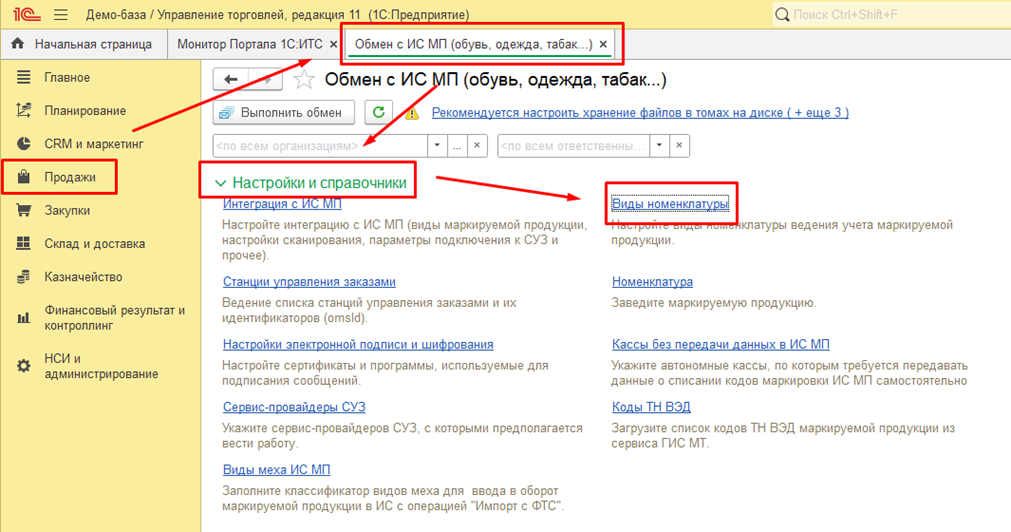Image resolution: width=1011 pixels, height=532 pixels.
Task: Open Финансовый результат и контроллинг section
Action: tap(115, 317)
